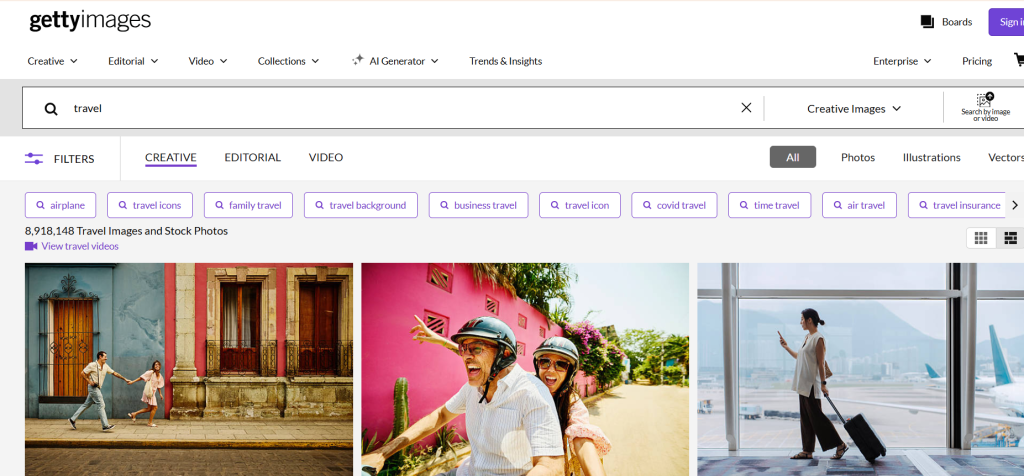Filter results to Vectors
The image size is (1024, 476).
click(x=1005, y=157)
